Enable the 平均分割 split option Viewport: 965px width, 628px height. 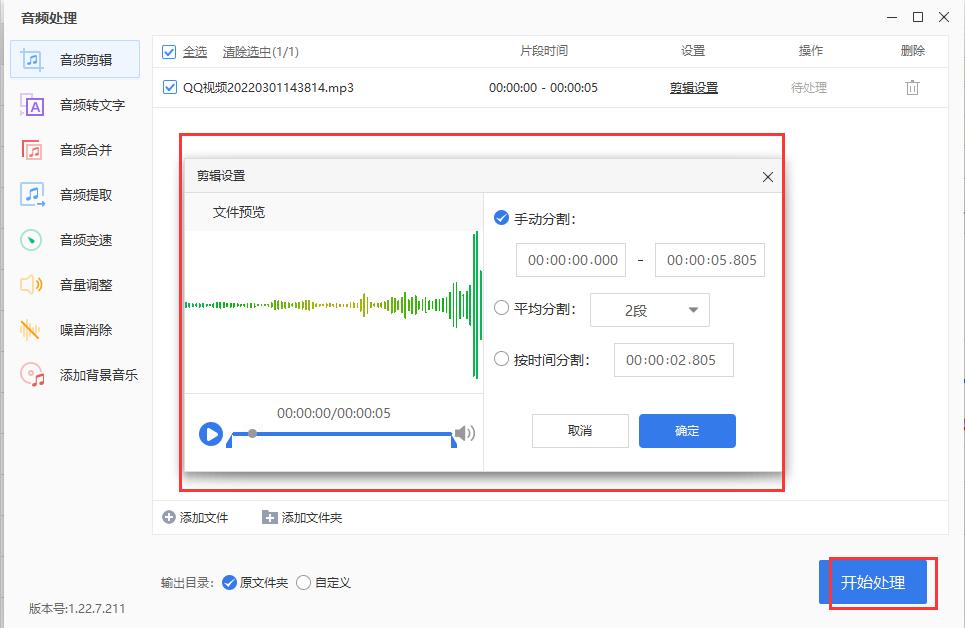pyautogui.click(x=501, y=310)
